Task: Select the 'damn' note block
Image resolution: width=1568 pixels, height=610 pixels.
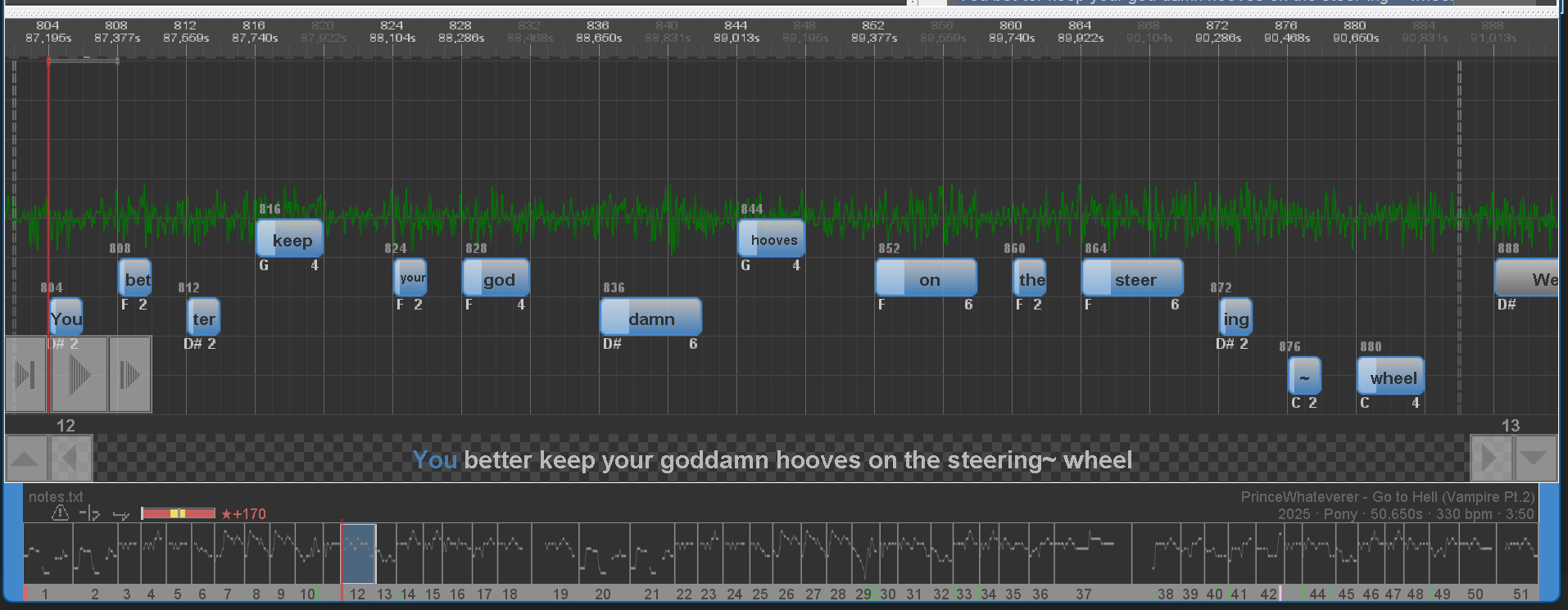Action: coord(650,319)
